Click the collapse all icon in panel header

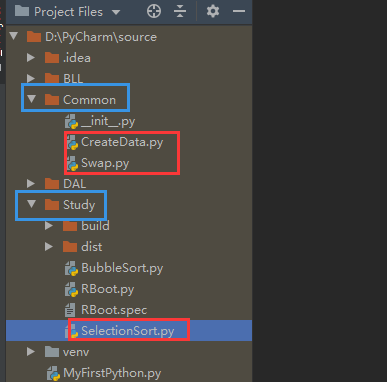pos(180,11)
